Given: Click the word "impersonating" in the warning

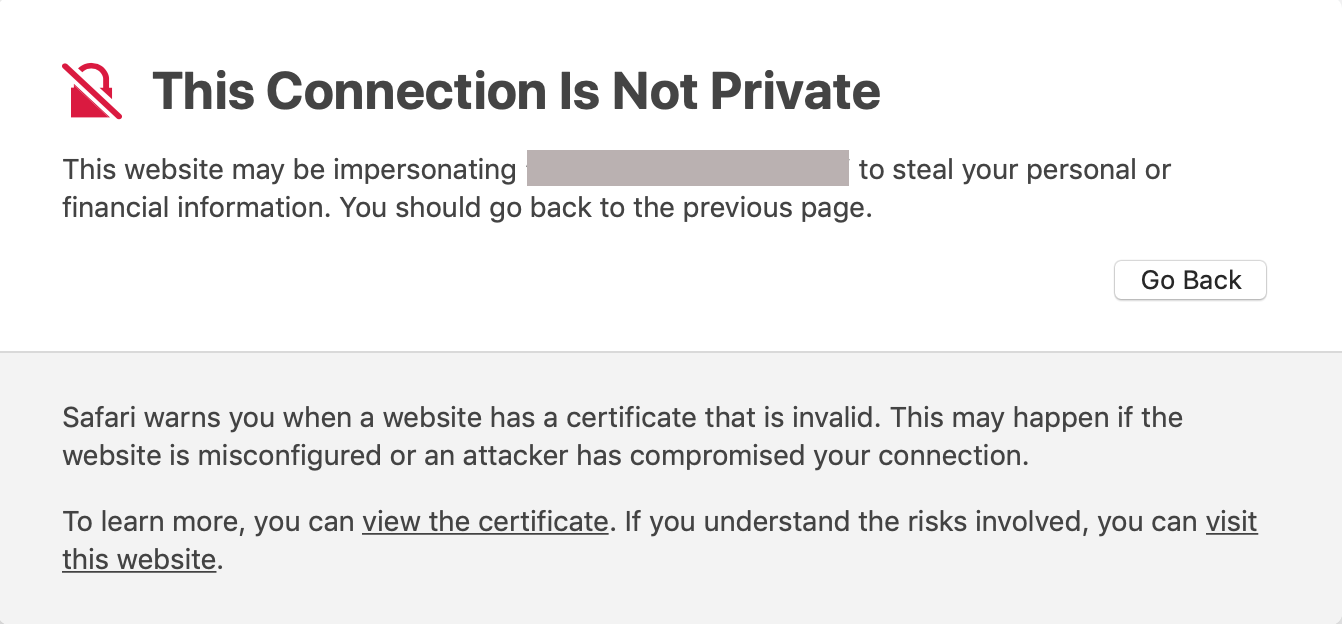Looking at the screenshot, I should 424,170.
